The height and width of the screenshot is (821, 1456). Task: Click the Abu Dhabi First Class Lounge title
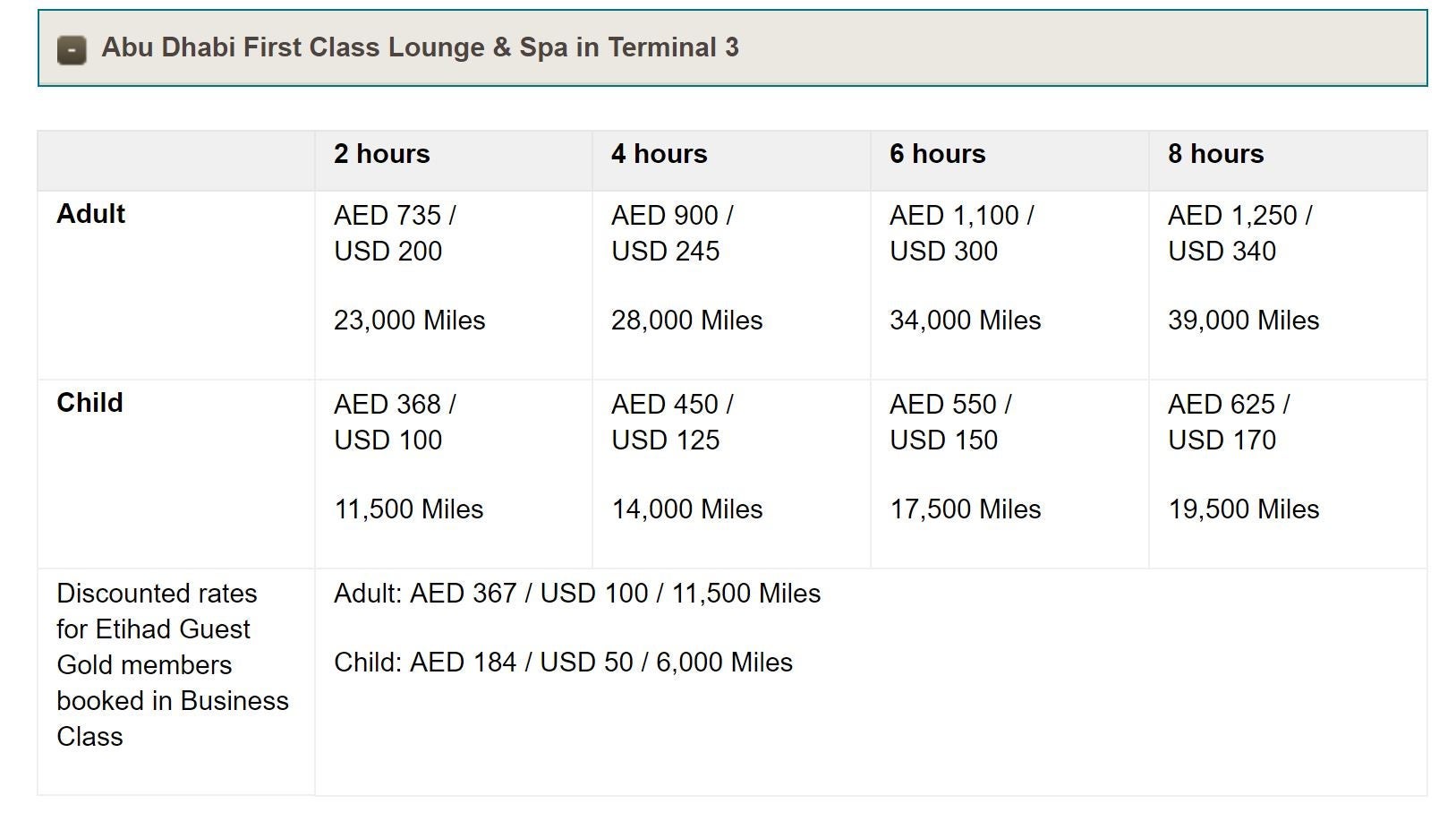point(420,47)
